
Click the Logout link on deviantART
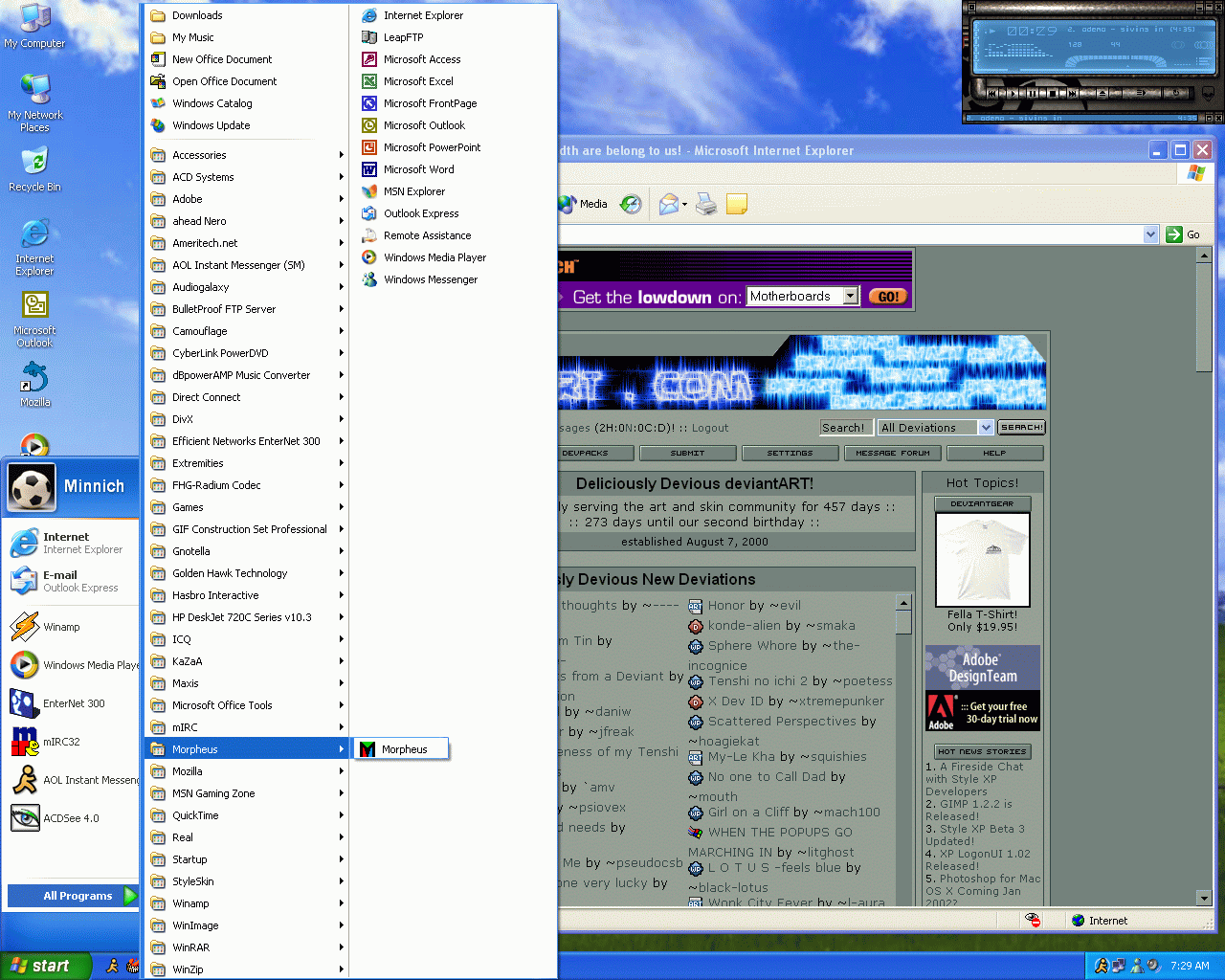point(710,428)
